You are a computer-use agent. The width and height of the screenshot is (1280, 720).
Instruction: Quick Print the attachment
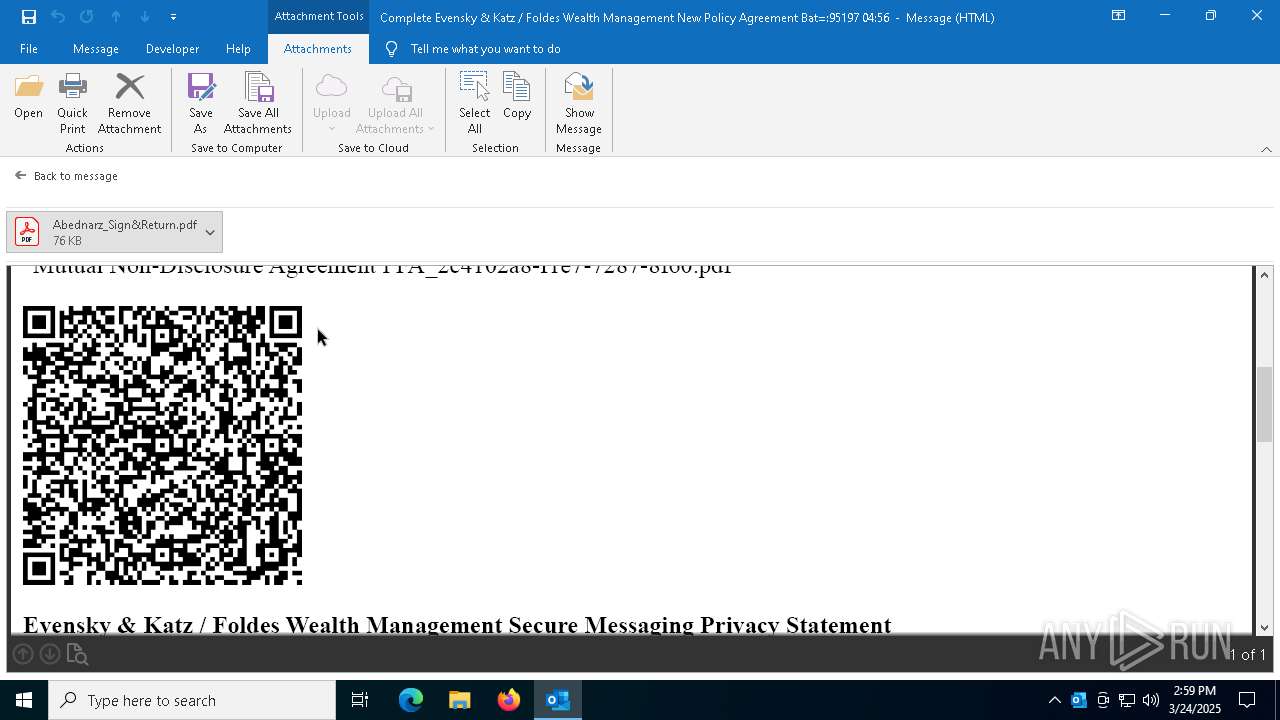coord(72,104)
